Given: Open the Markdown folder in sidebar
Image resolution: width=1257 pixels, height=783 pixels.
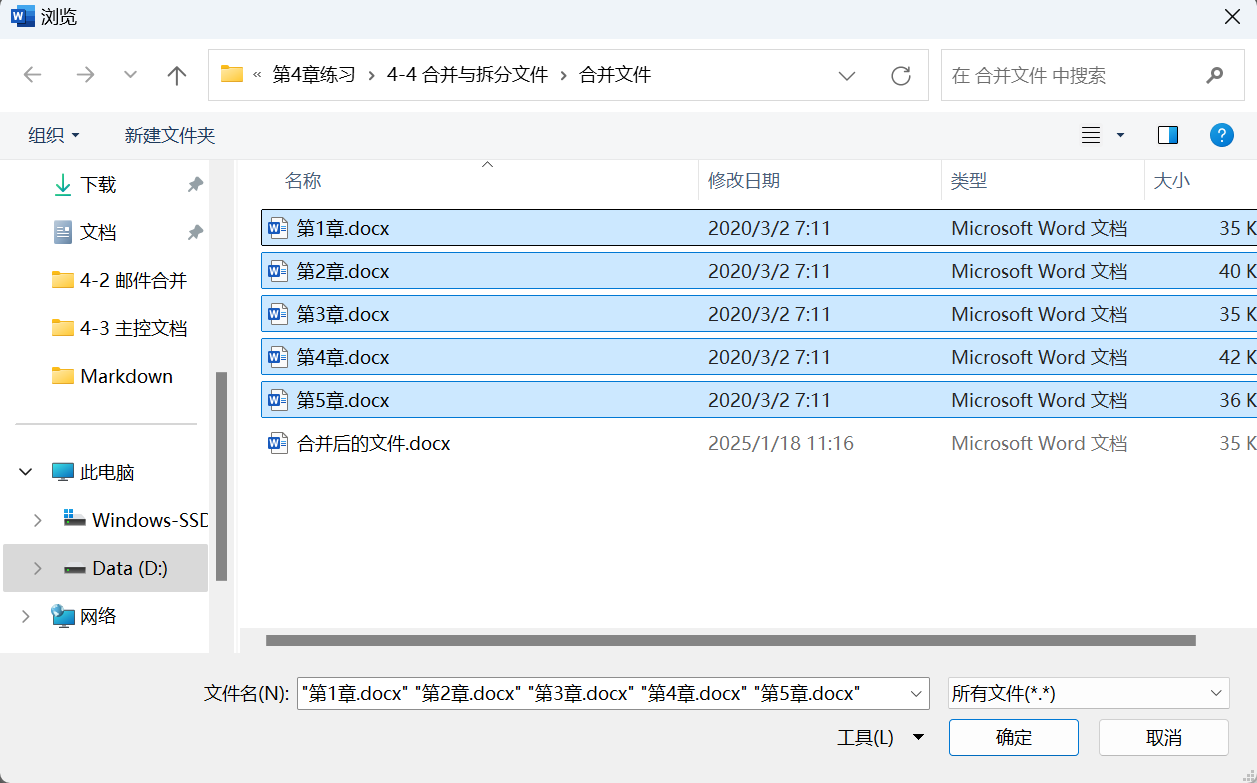Looking at the screenshot, I should click(112, 376).
